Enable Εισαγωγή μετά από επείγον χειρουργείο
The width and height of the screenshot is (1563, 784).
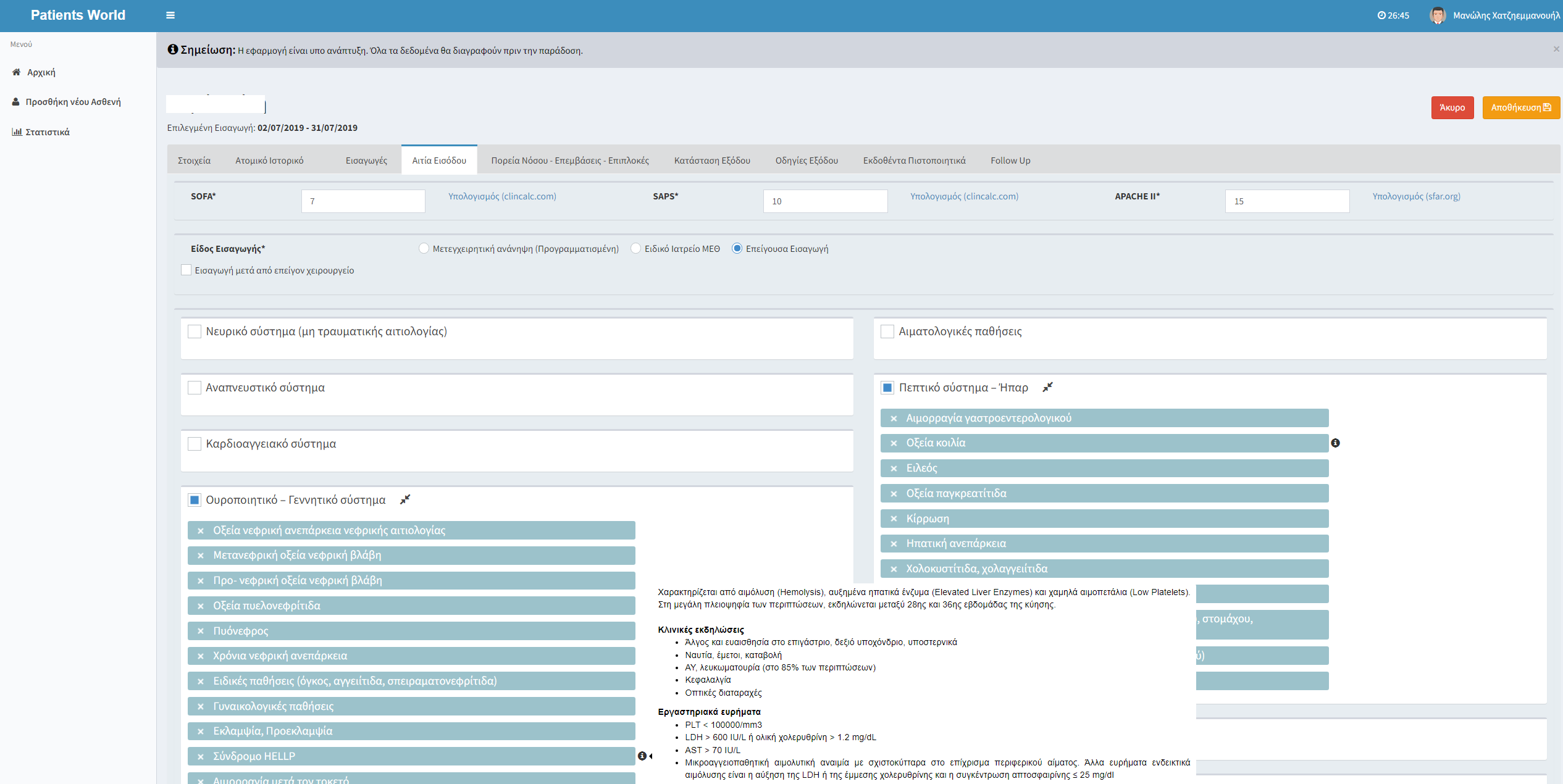(186, 270)
